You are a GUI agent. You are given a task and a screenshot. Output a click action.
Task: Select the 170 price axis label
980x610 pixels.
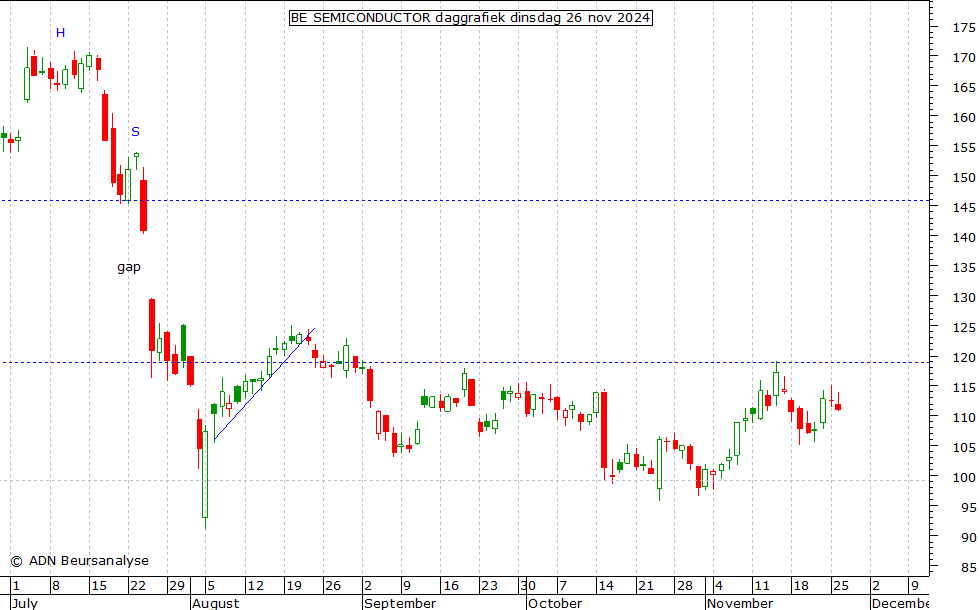(x=964, y=58)
